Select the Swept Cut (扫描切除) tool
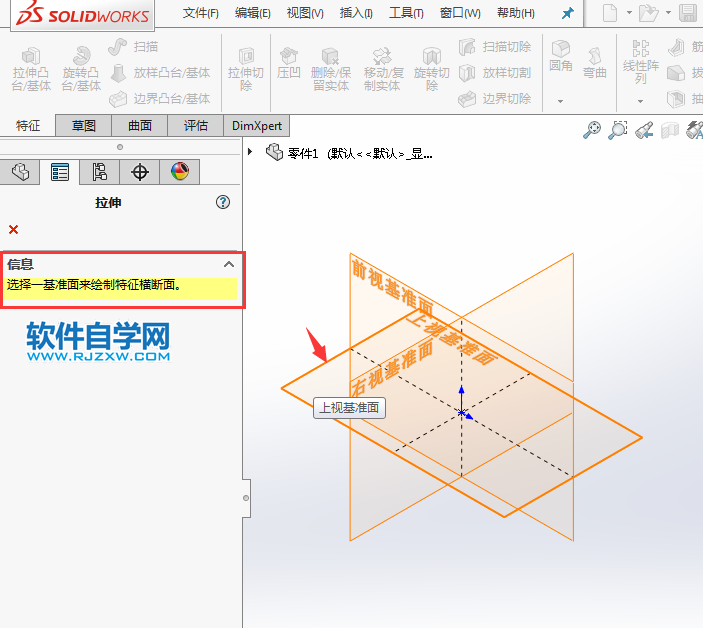Viewport: 703px width, 628px height. click(x=495, y=47)
